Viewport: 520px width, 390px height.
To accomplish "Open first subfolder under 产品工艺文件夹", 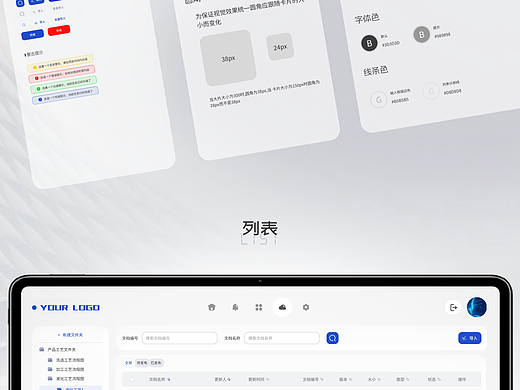I will tap(66, 360).
